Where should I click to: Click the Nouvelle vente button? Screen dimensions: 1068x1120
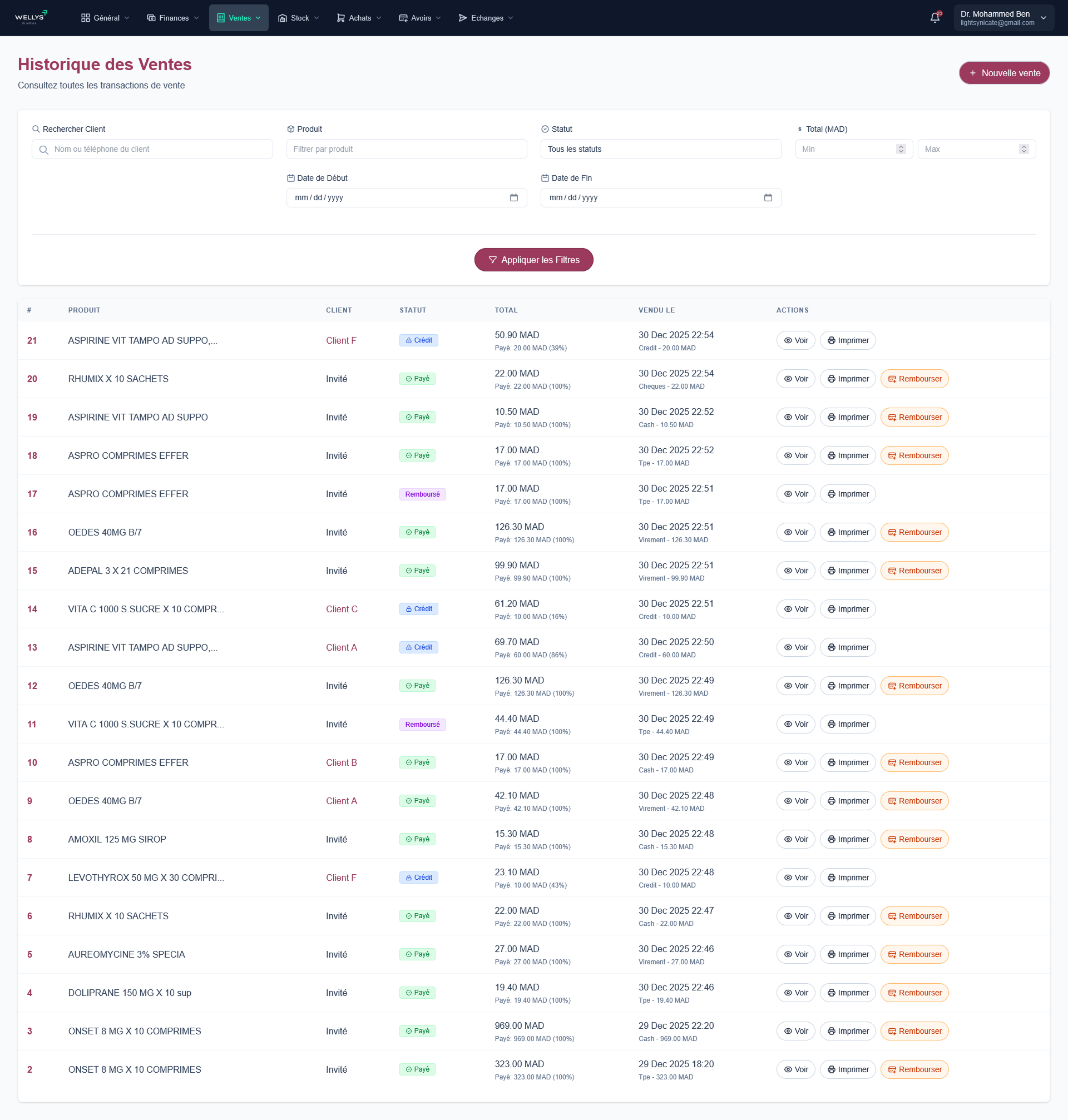point(1003,73)
